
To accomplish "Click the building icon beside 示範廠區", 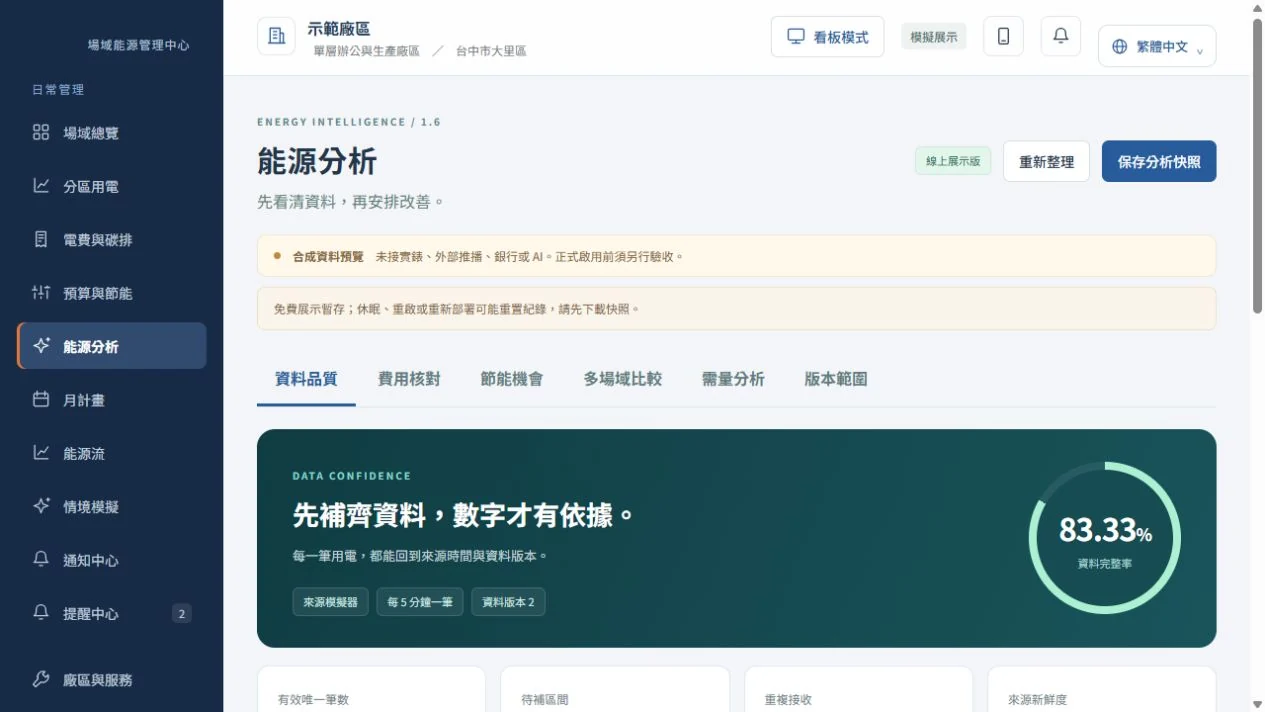I will point(276,36).
